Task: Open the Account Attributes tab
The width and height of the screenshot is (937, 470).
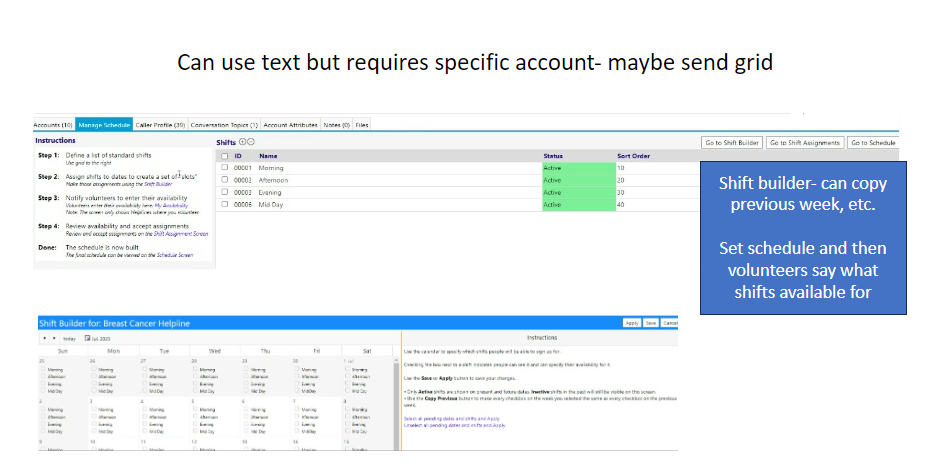Action: (x=290, y=125)
